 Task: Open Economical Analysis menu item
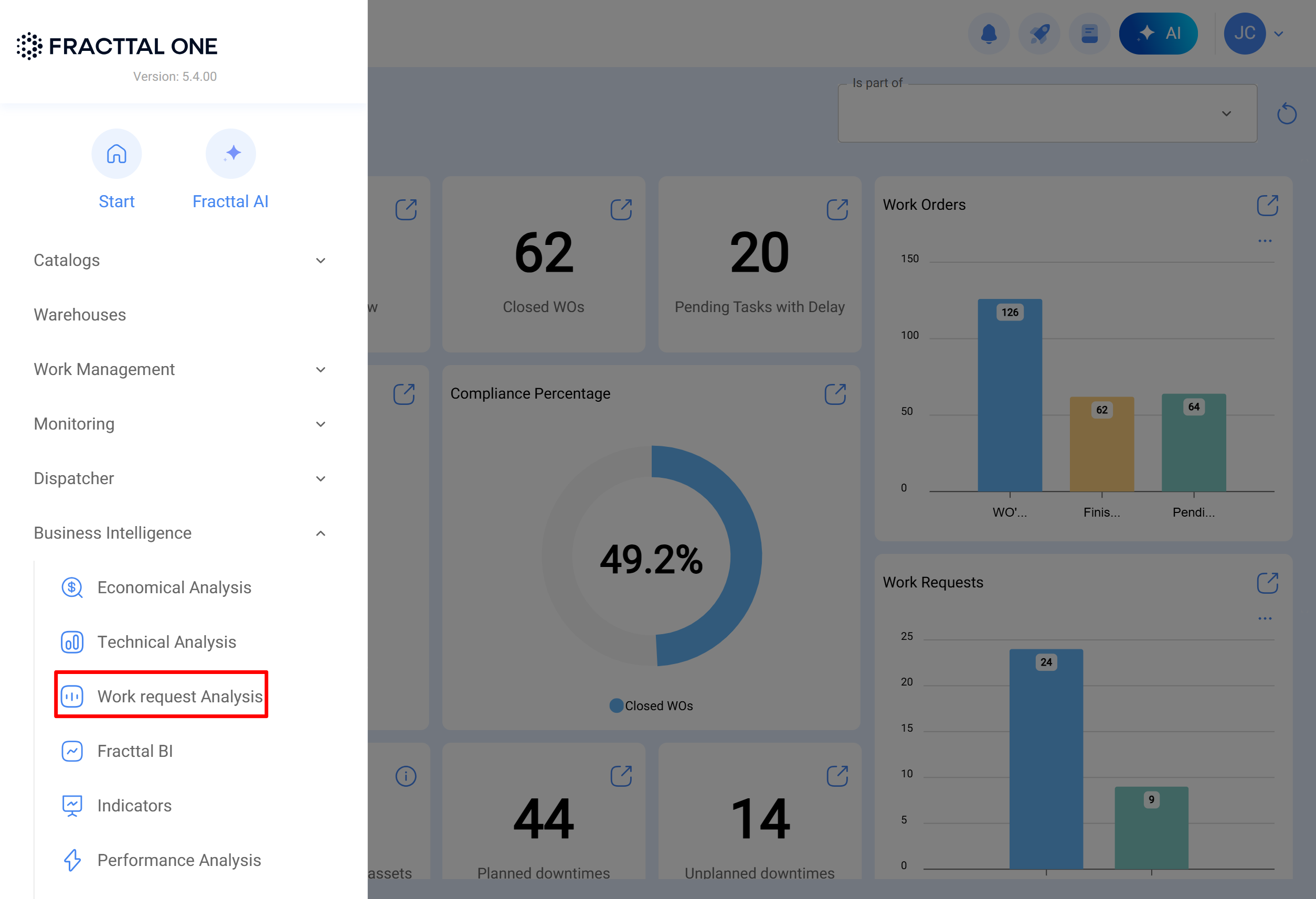pyautogui.click(x=174, y=587)
